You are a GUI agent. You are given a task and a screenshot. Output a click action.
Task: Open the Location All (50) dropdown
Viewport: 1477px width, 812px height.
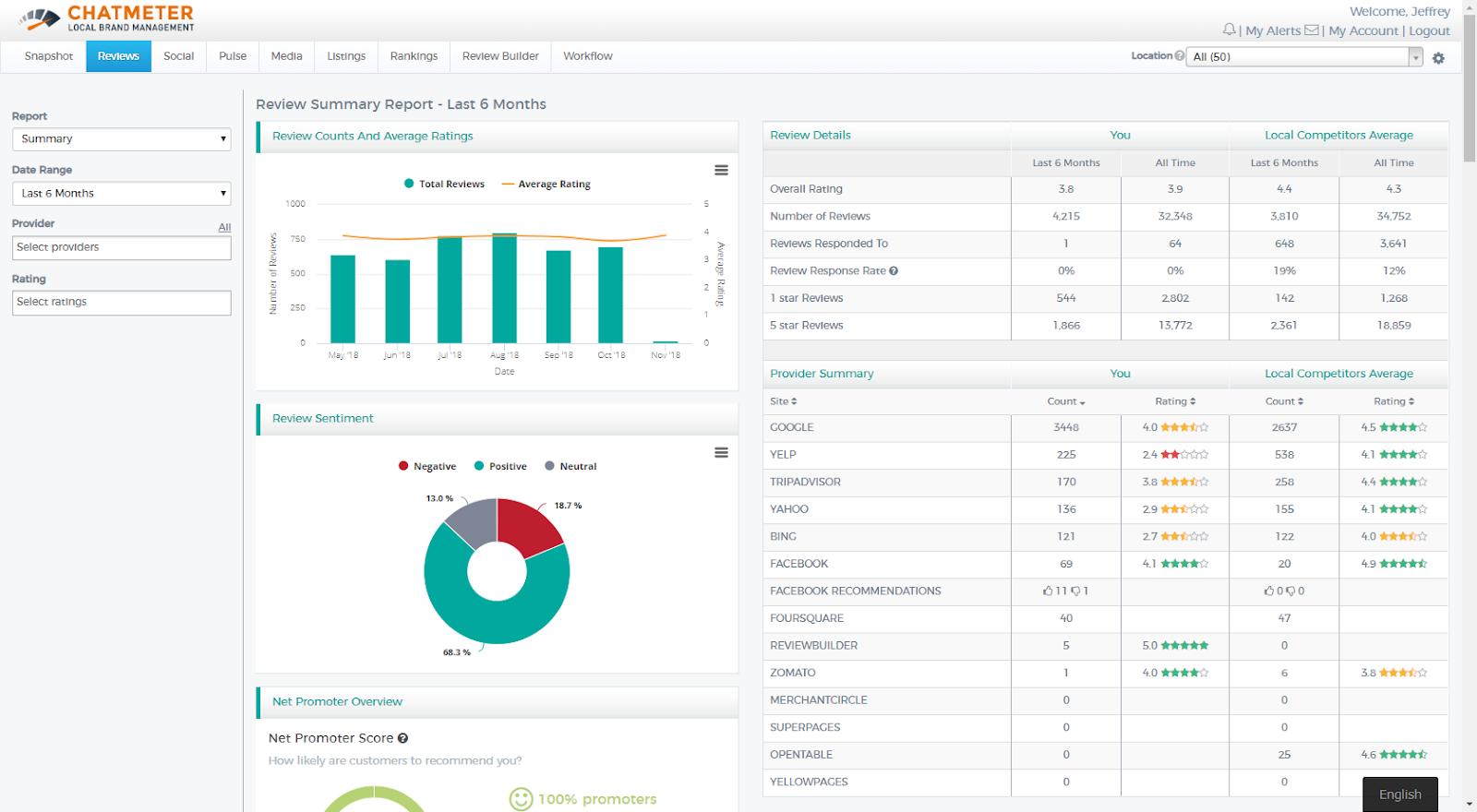tap(1303, 57)
